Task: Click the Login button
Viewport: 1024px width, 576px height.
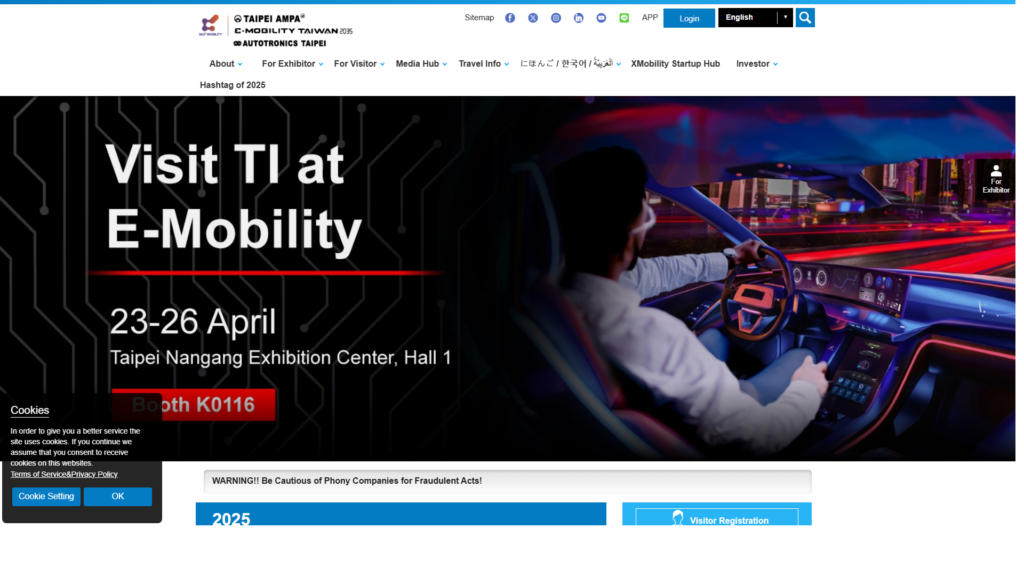Action: click(x=689, y=18)
